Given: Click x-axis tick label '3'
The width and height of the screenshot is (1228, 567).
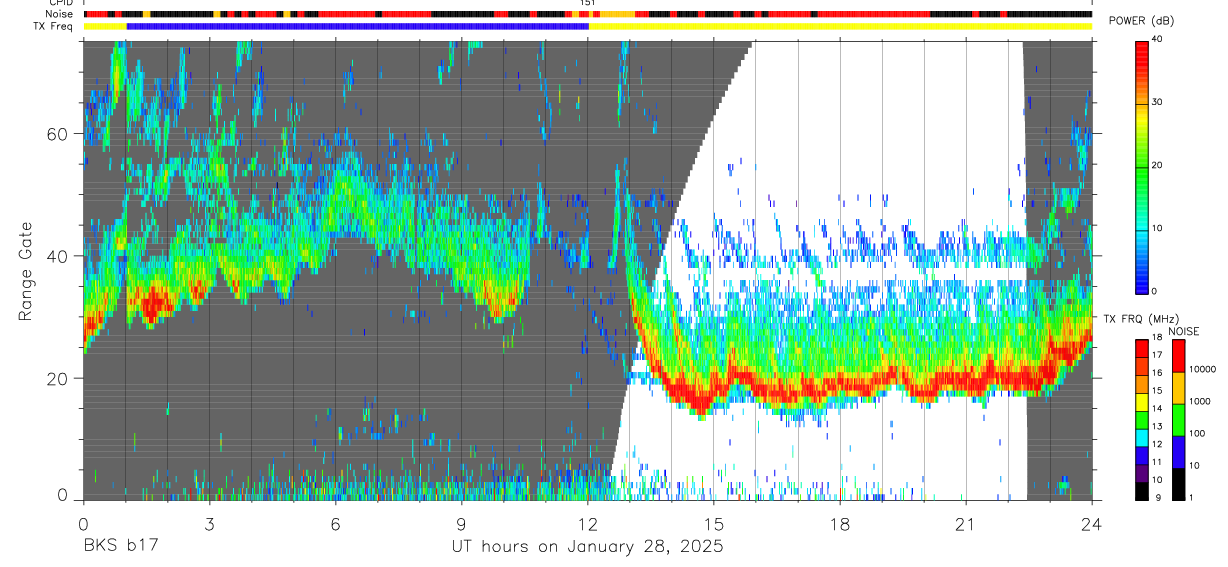Looking at the screenshot, I should point(209,524).
